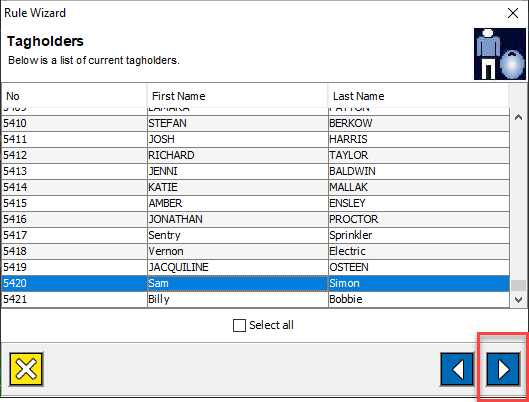Viewport: 529px width, 402px height.
Task: Click the tagholder figure icon in header
Action: coord(500,54)
